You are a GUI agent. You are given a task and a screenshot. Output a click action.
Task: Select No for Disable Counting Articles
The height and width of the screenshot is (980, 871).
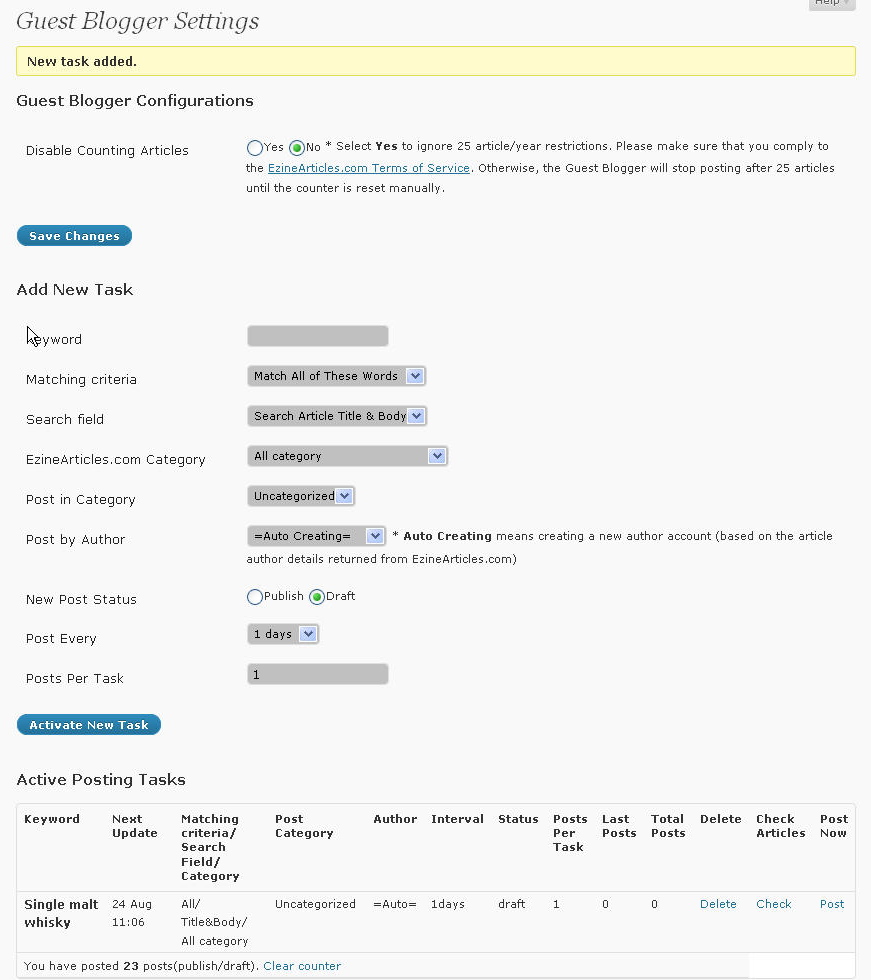(x=297, y=148)
